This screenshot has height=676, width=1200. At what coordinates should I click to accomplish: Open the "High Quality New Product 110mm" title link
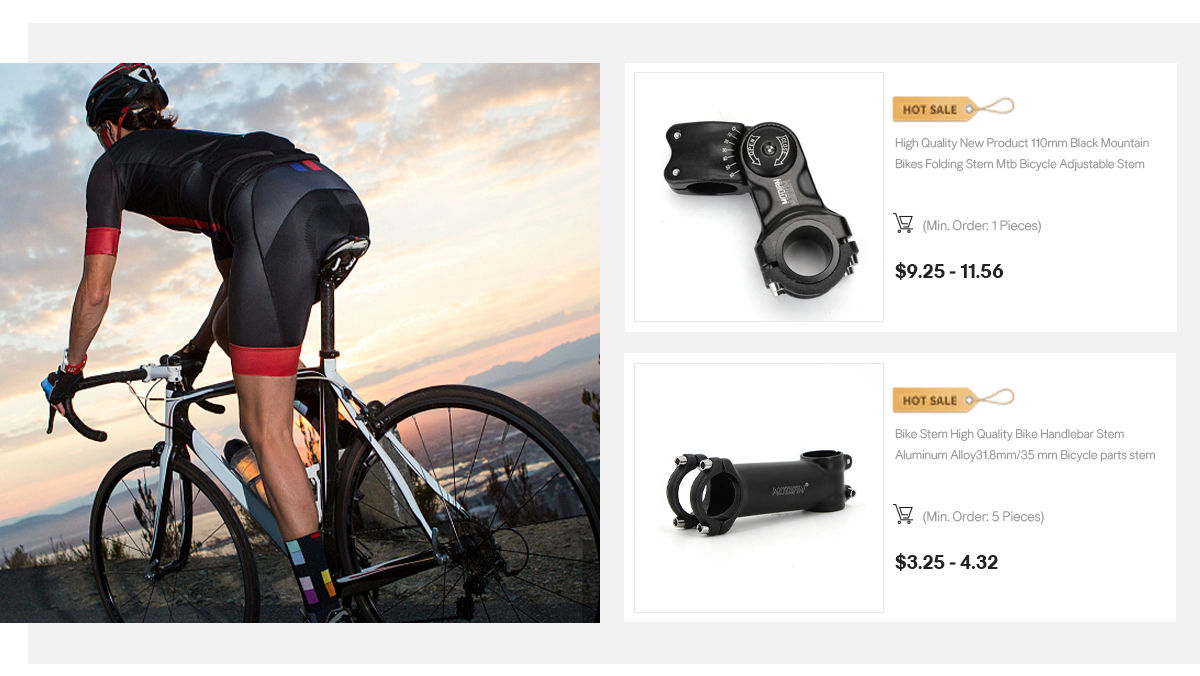[1020, 153]
